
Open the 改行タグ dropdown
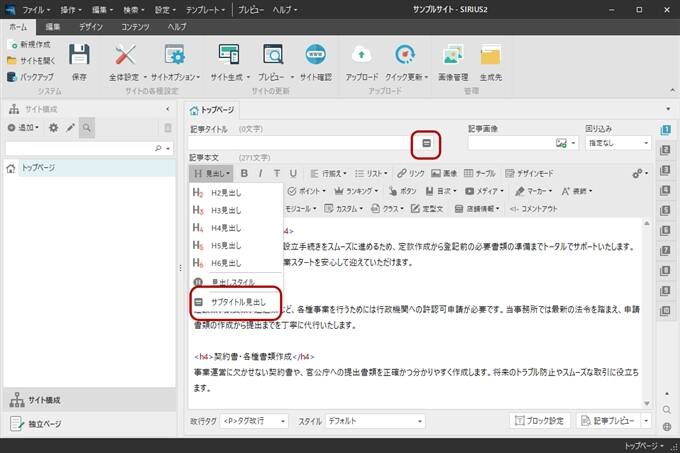[254, 421]
